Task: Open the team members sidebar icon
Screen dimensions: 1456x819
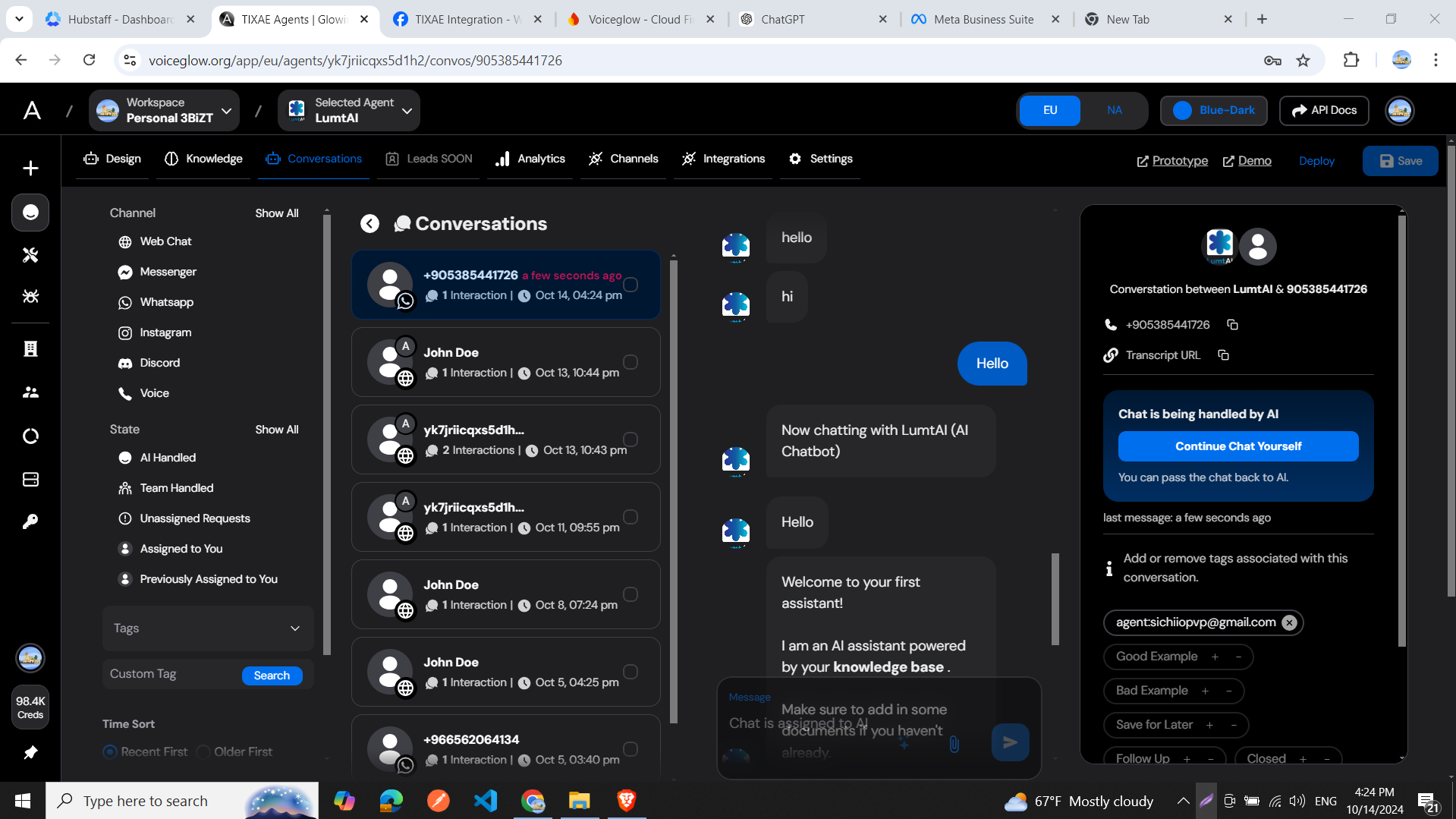Action: coord(30,392)
